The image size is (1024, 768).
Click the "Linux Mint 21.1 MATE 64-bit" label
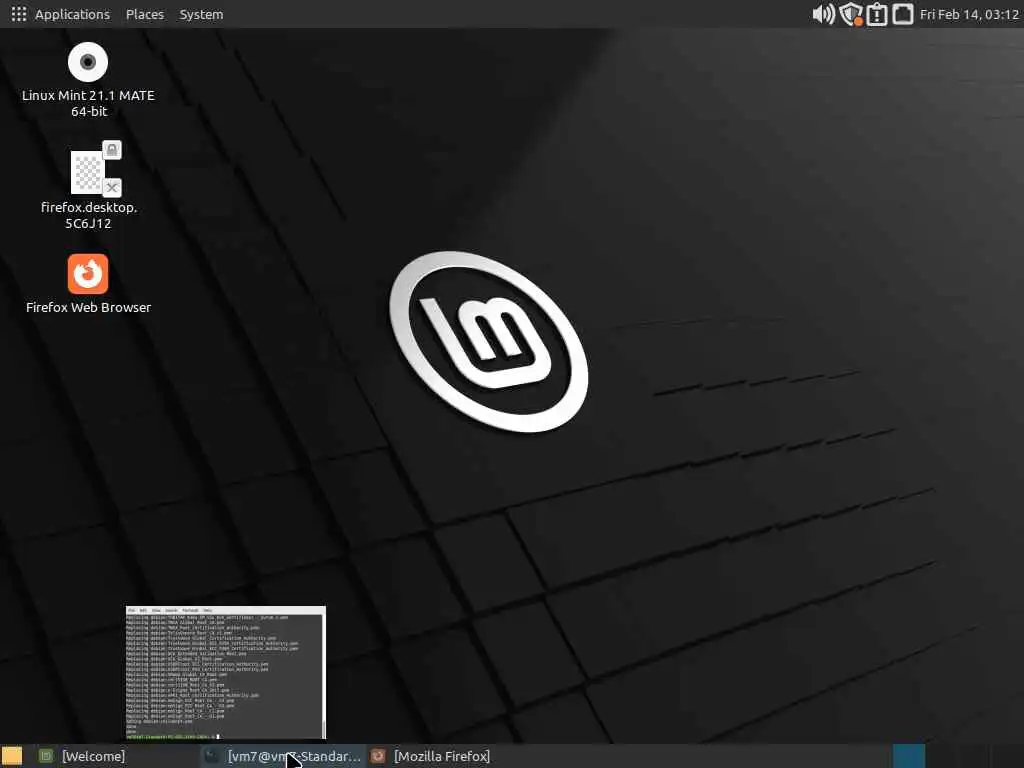[x=88, y=103]
